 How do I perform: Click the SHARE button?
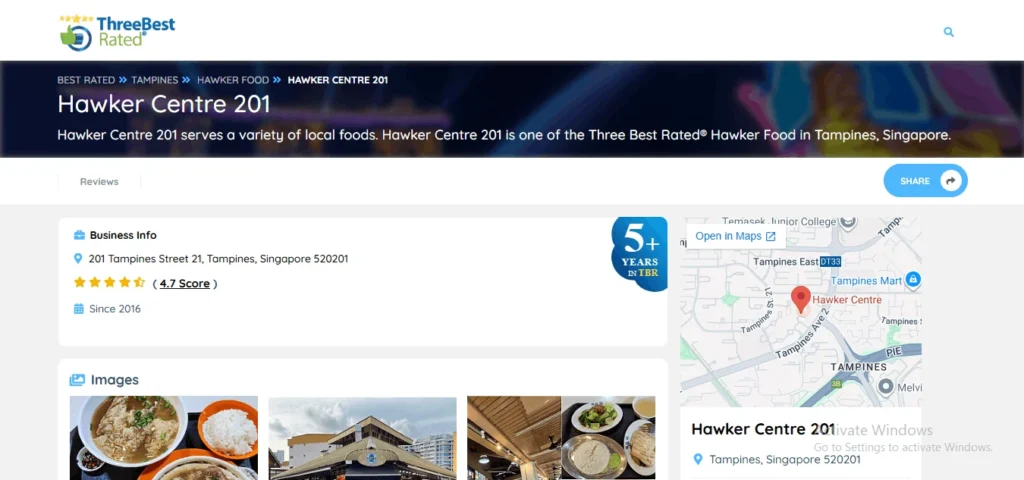coord(925,181)
